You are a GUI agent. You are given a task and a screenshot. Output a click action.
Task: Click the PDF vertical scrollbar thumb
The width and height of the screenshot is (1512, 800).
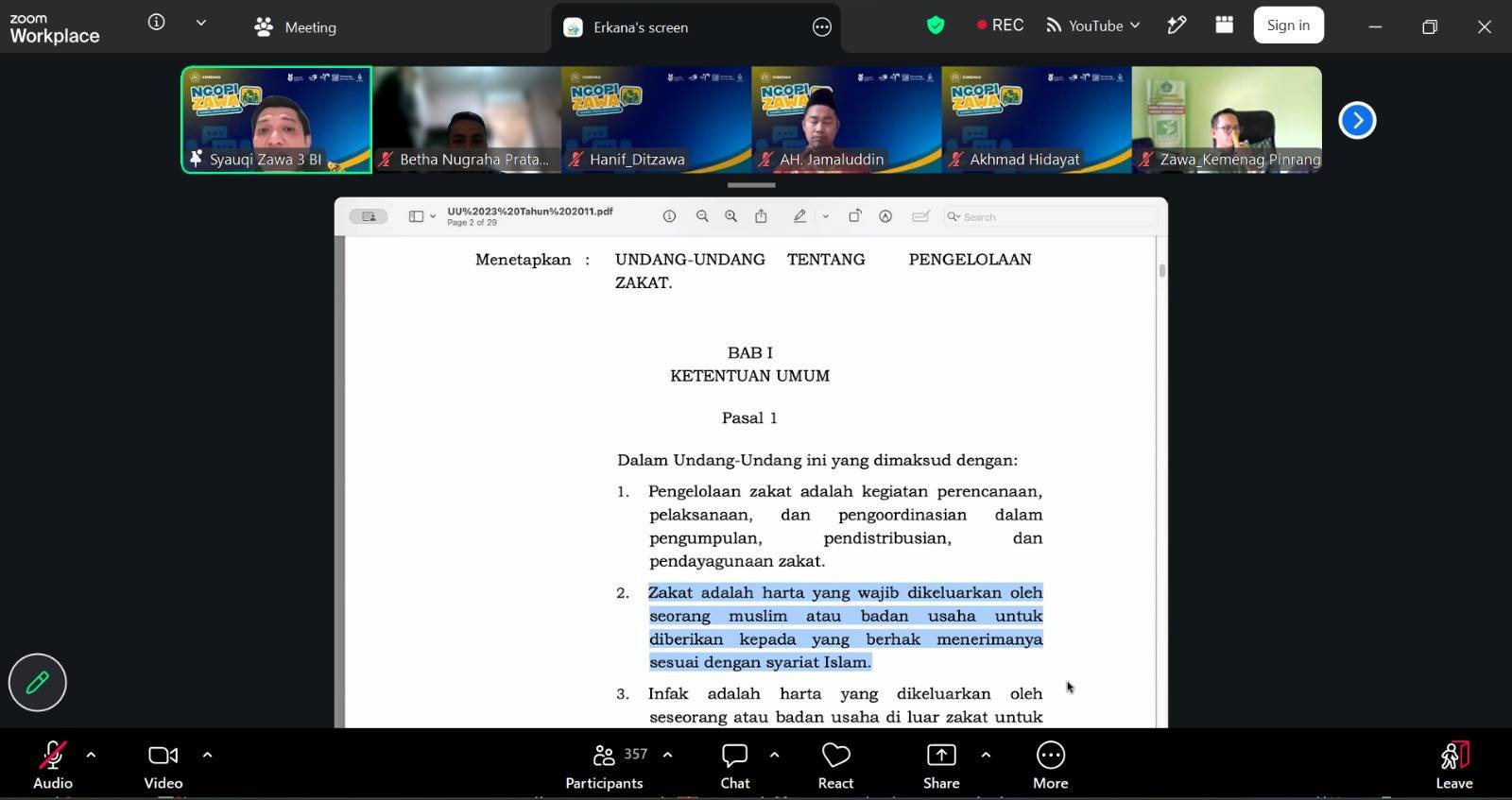tap(1161, 271)
